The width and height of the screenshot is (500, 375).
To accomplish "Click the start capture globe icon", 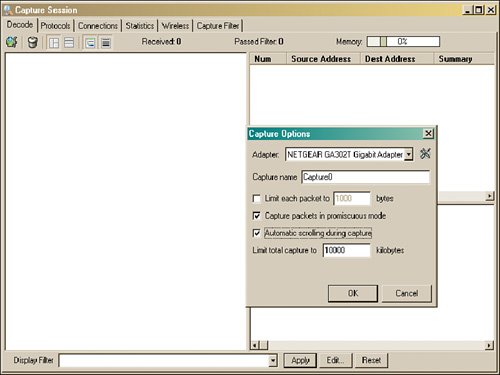I will (x=12, y=42).
